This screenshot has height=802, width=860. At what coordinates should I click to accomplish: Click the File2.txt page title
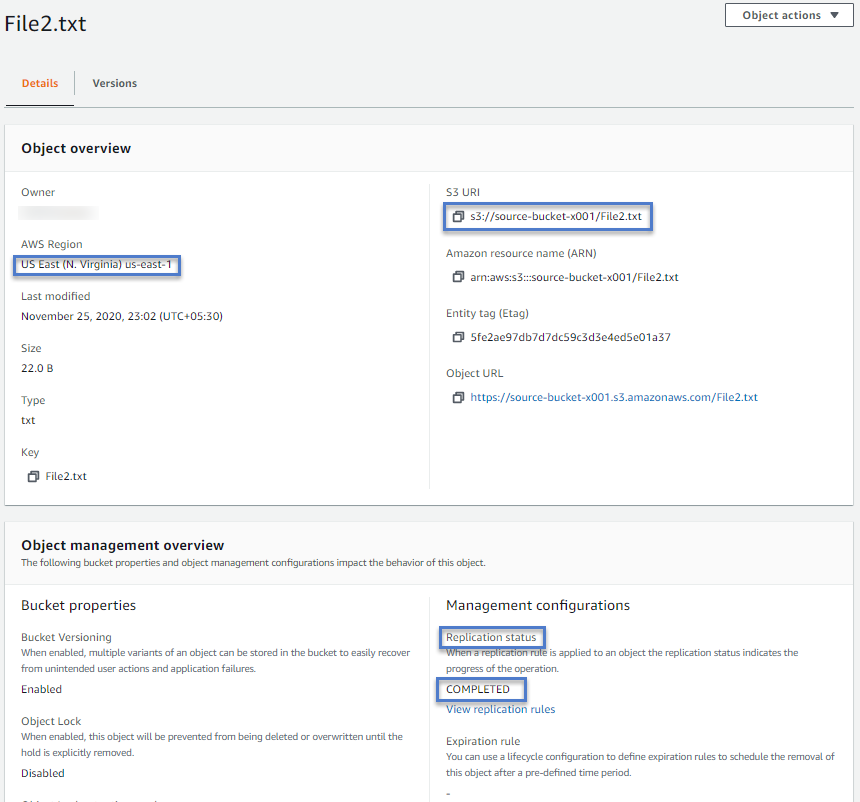(45, 24)
